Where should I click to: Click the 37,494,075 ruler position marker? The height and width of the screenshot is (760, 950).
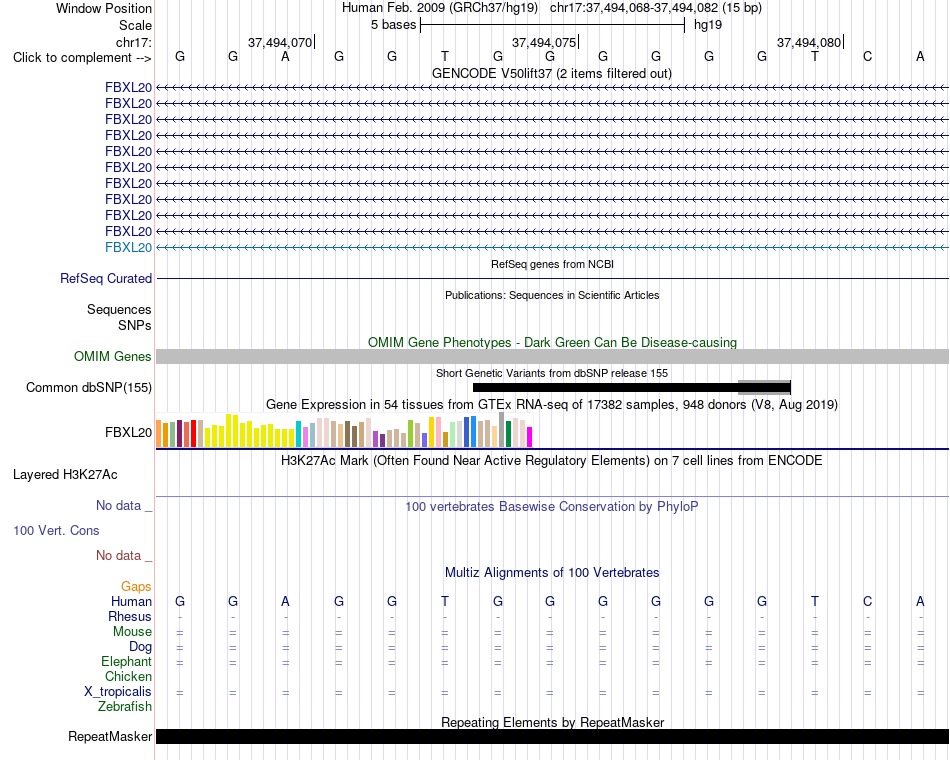coord(545,42)
